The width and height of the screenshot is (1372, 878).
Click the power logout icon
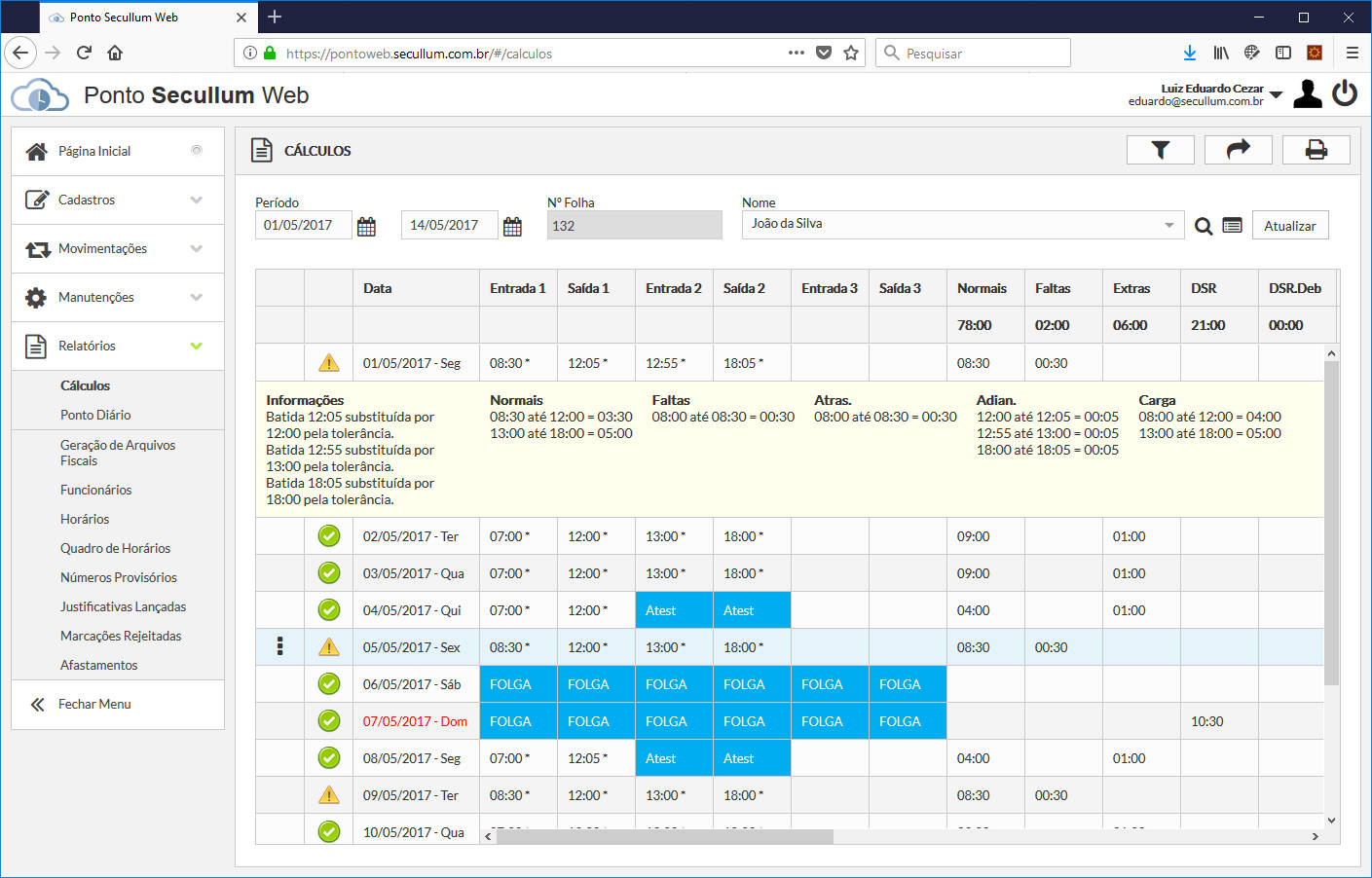[x=1345, y=93]
